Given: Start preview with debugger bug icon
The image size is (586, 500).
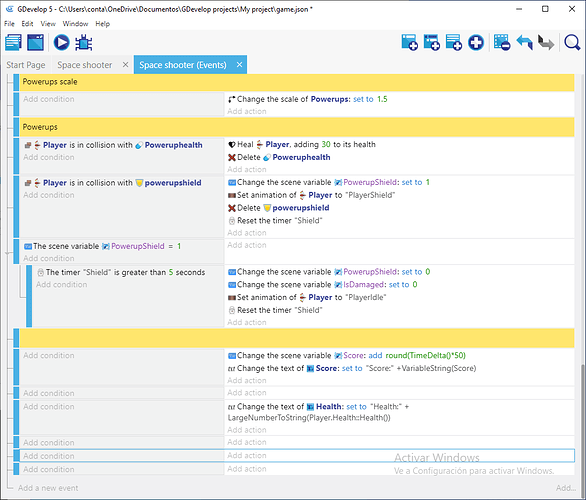Looking at the screenshot, I should click(83, 43).
